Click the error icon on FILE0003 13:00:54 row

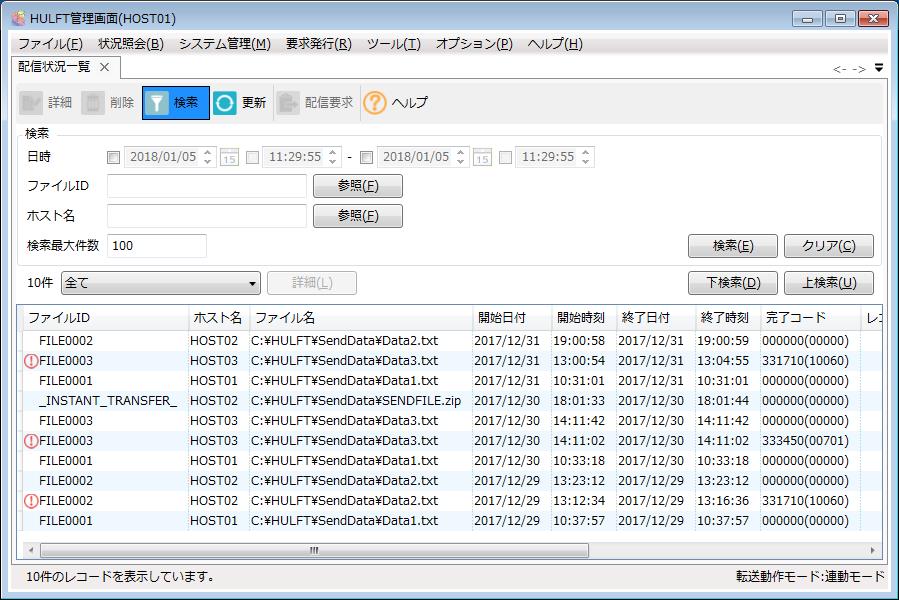[x=31, y=361]
